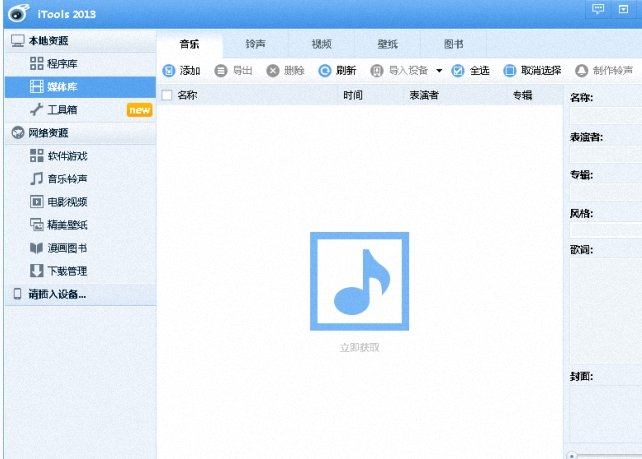The width and height of the screenshot is (642, 459).
Task: Click the 表演者 input field in details panel
Action: point(606,155)
